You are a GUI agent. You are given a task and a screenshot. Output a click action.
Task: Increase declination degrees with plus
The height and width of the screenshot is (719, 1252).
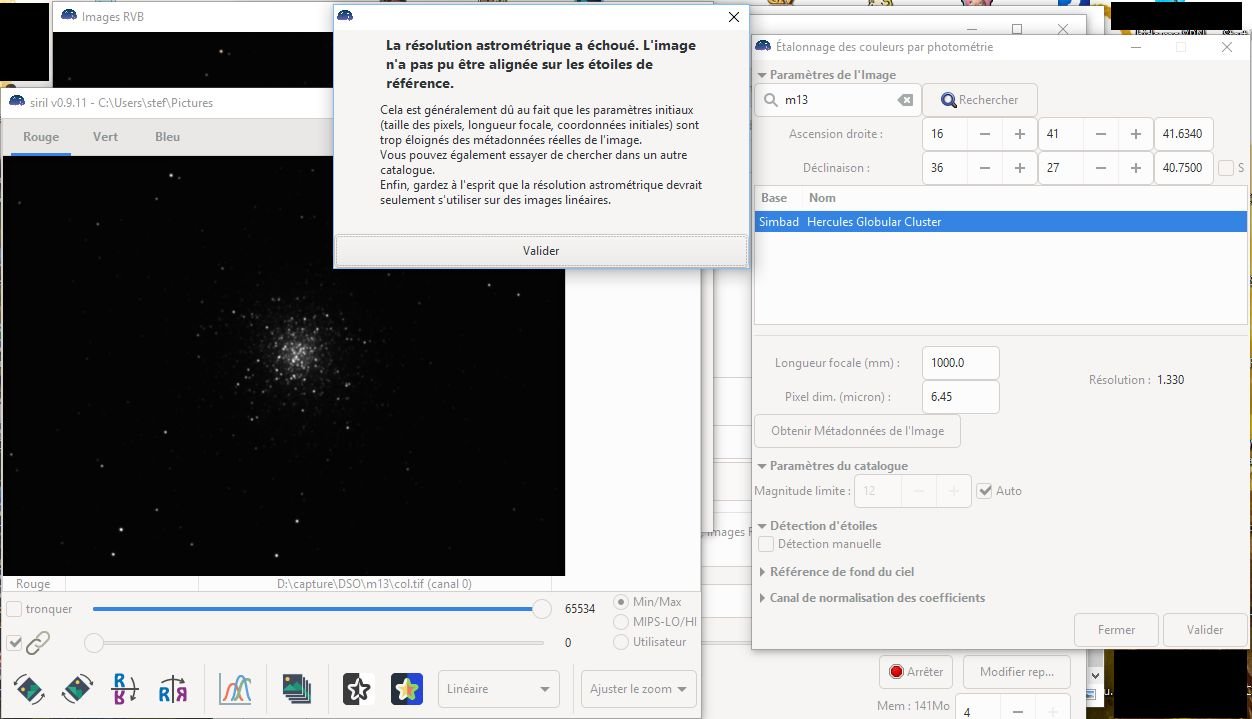click(x=1019, y=168)
